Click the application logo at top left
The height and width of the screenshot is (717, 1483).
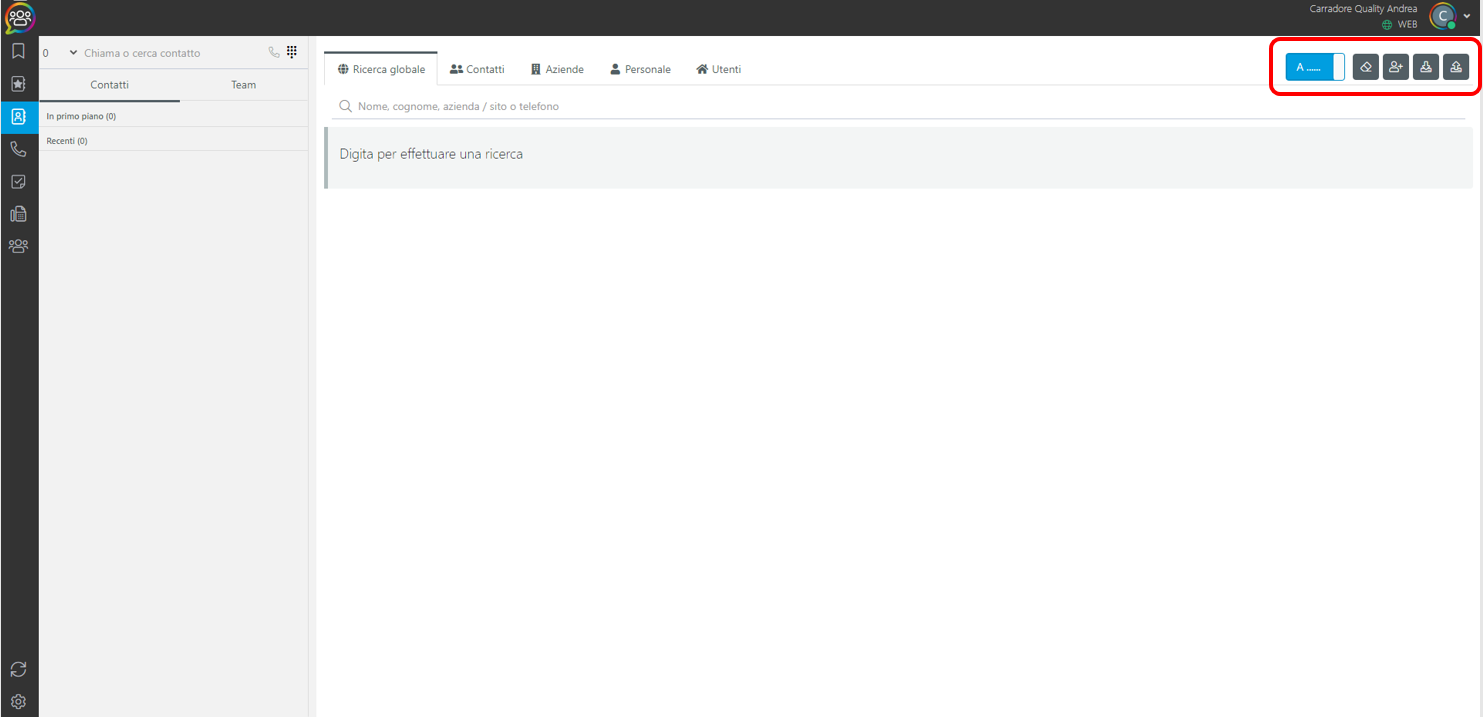tap(20, 18)
